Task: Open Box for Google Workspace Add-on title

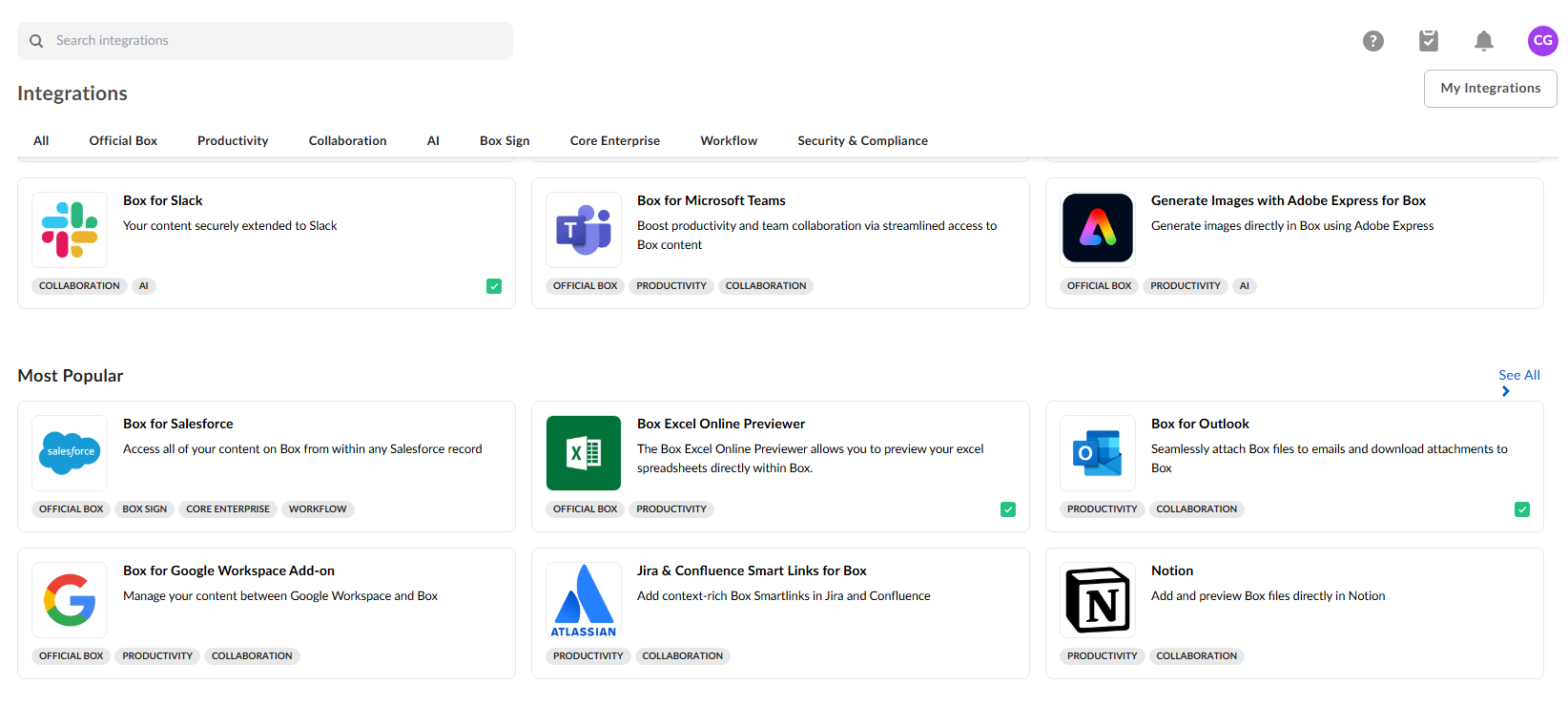Action: (x=229, y=570)
